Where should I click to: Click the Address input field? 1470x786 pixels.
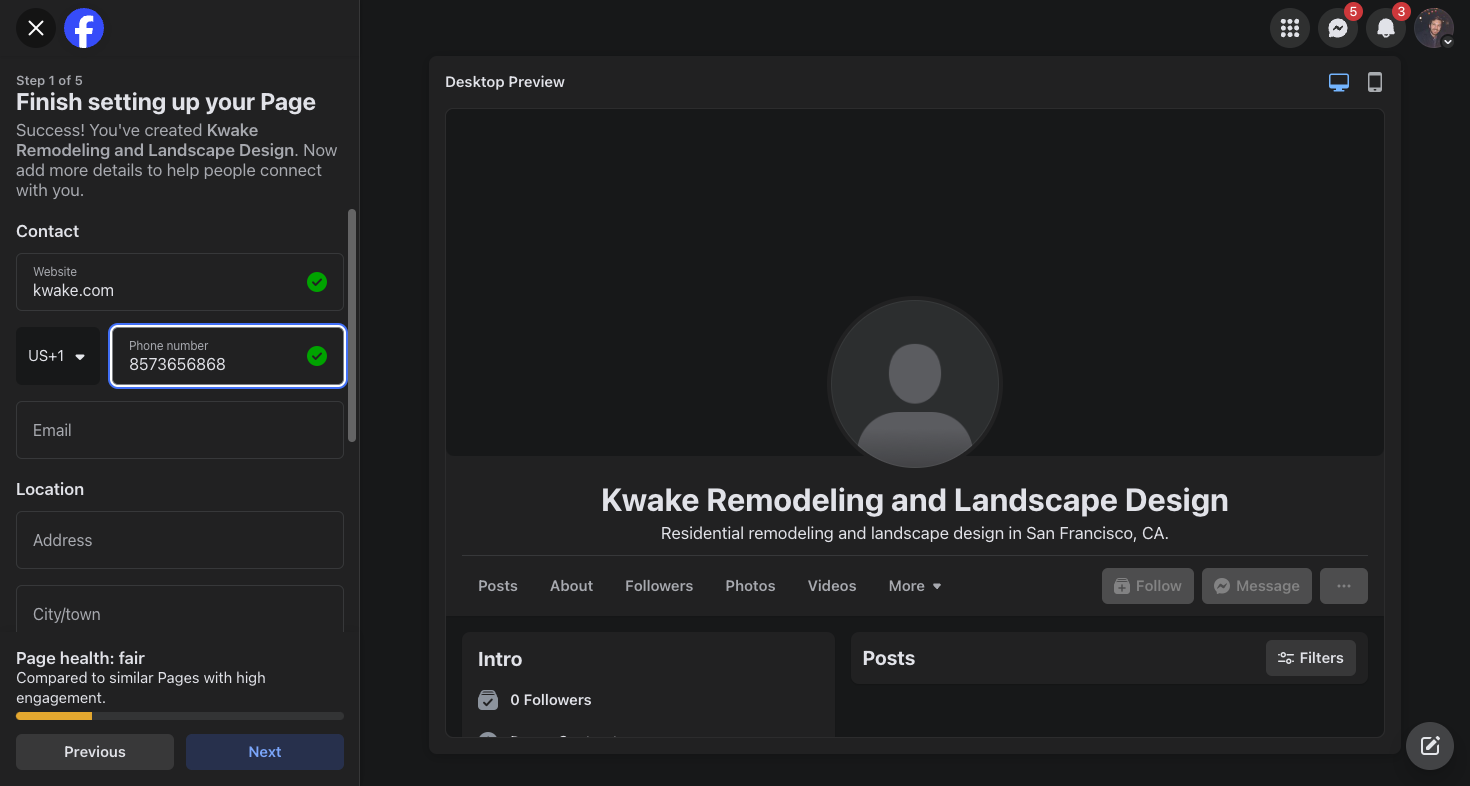(x=180, y=540)
